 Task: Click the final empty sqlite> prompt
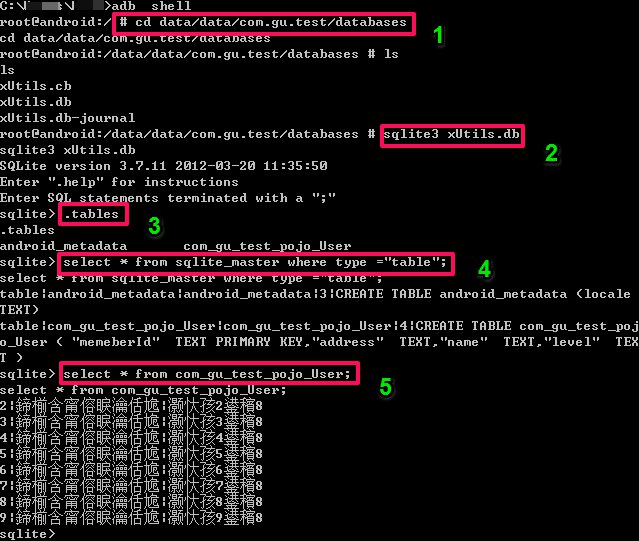click(27, 534)
